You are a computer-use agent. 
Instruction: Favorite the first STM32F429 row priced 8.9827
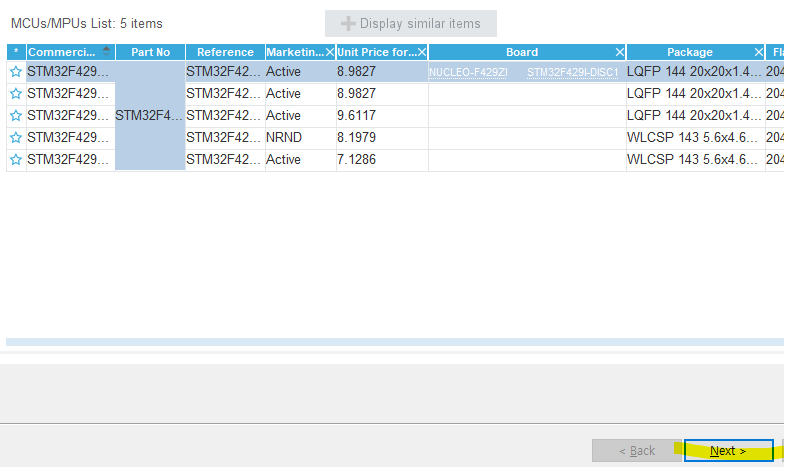click(16, 72)
